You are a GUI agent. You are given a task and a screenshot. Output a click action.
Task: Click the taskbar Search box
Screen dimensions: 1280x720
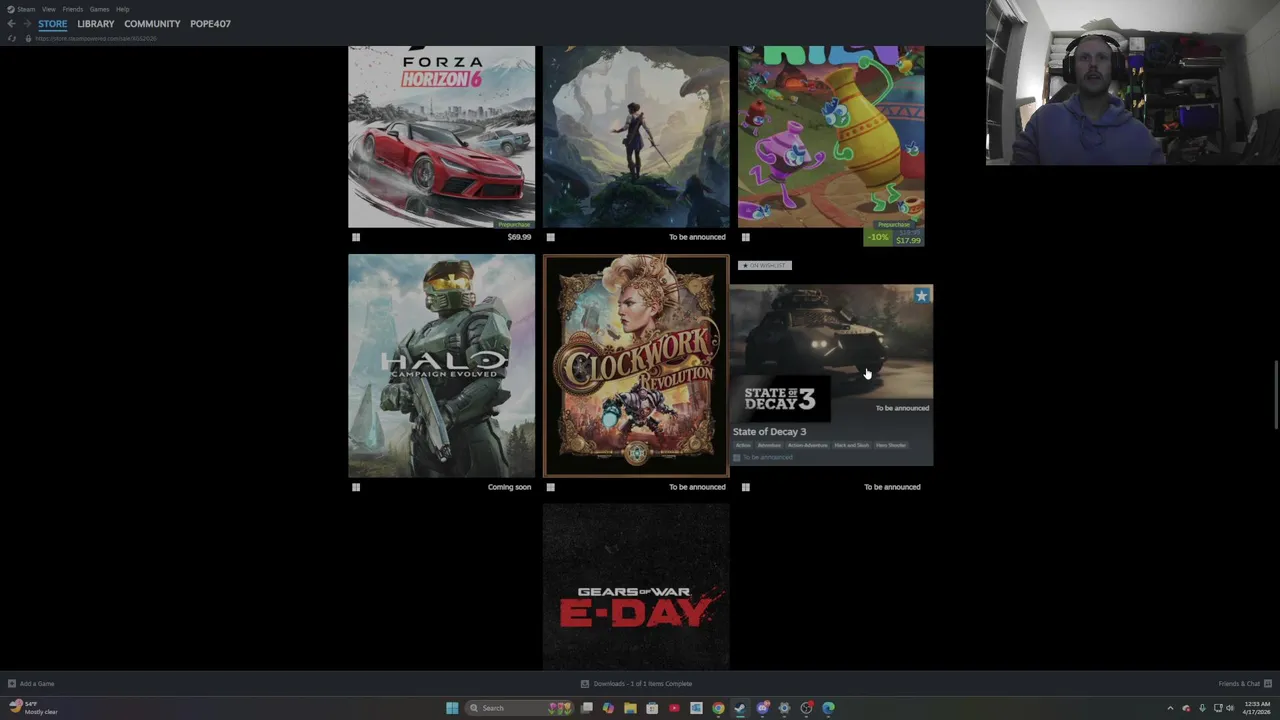click(520, 708)
